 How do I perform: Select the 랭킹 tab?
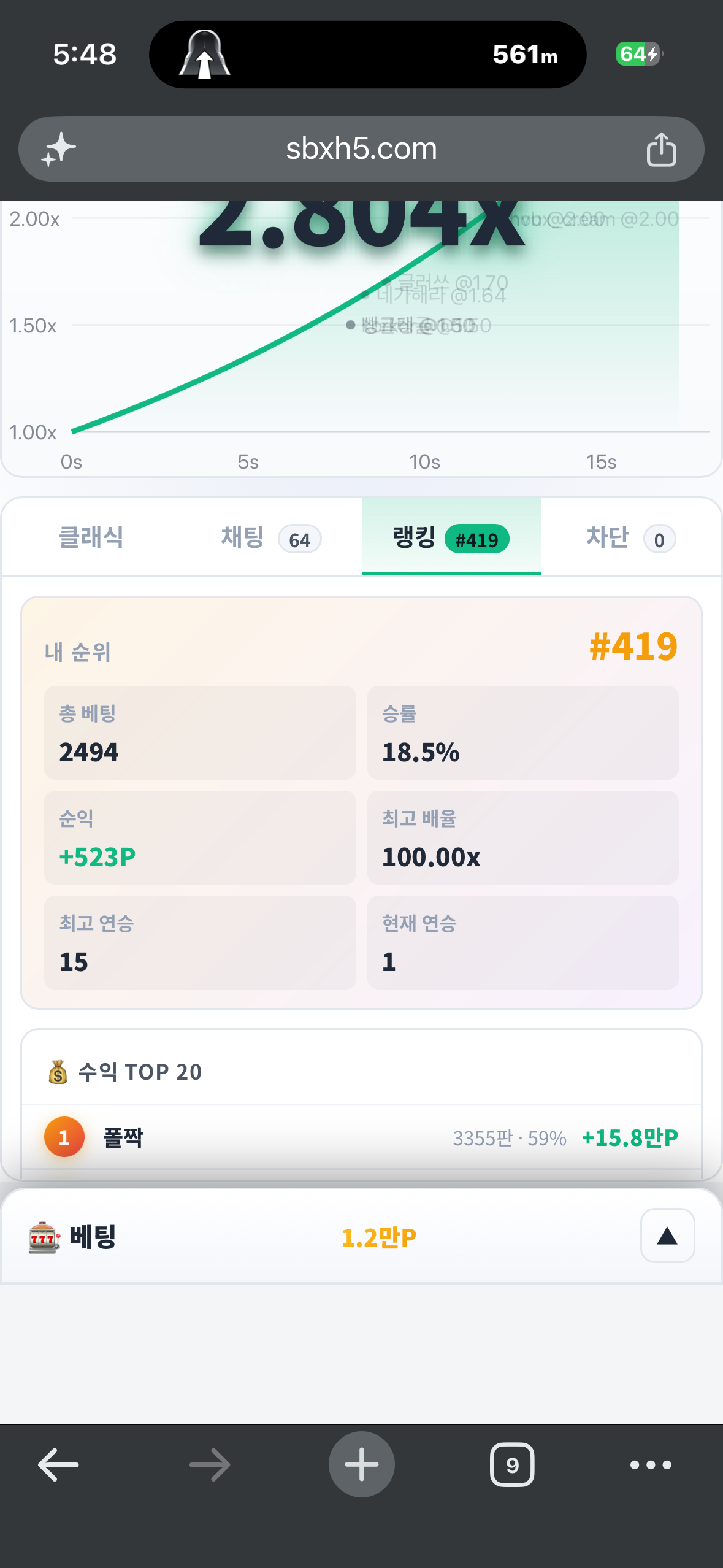(x=451, y=537)
